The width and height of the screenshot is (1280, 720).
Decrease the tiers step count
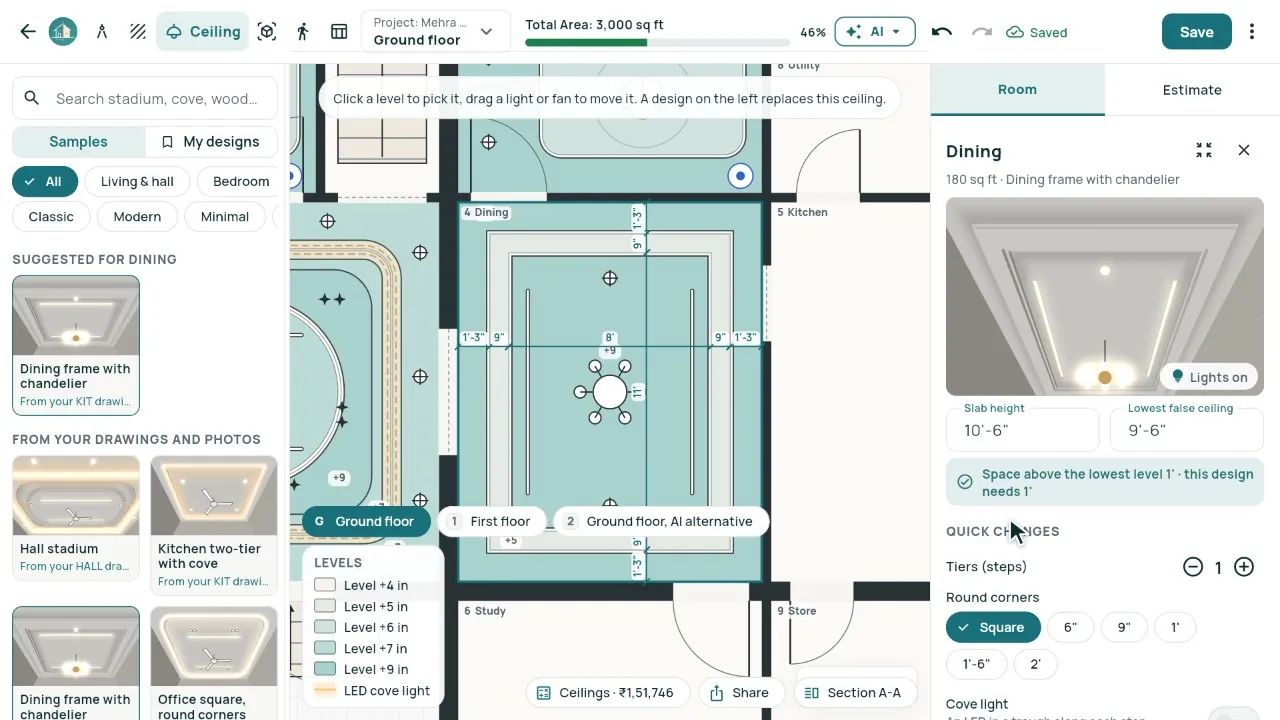tap(1193, 567)
